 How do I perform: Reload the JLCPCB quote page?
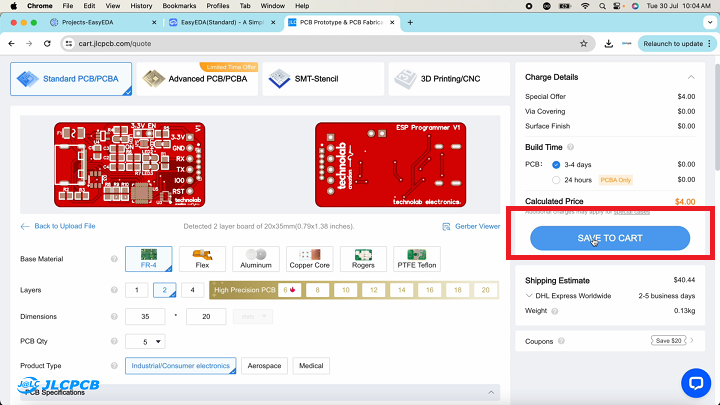coord(47,44)
